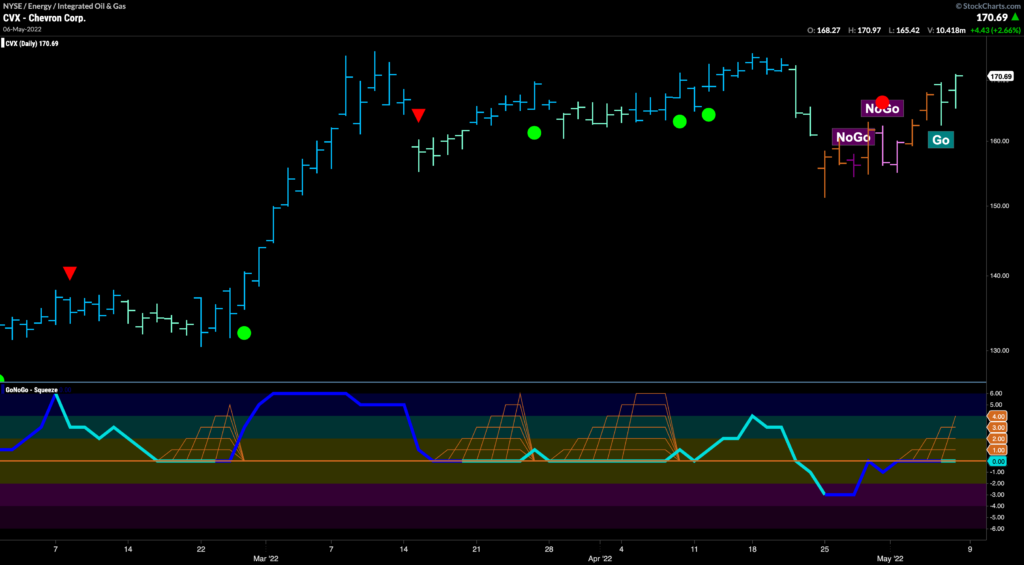Click the 'GoNoGo - Squeeze' indicator label
The height and width of the screenshot is (565, 1024).
point(29,390)
